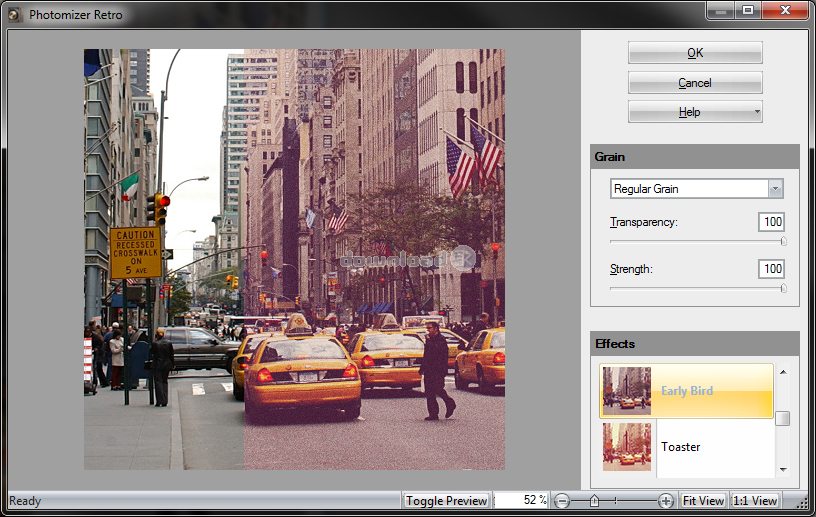Image resolution: width=816 pixels, height=517 pixels.
Task: Select the Early Bird effect thumbnail
Action: (x=627, y=391)
